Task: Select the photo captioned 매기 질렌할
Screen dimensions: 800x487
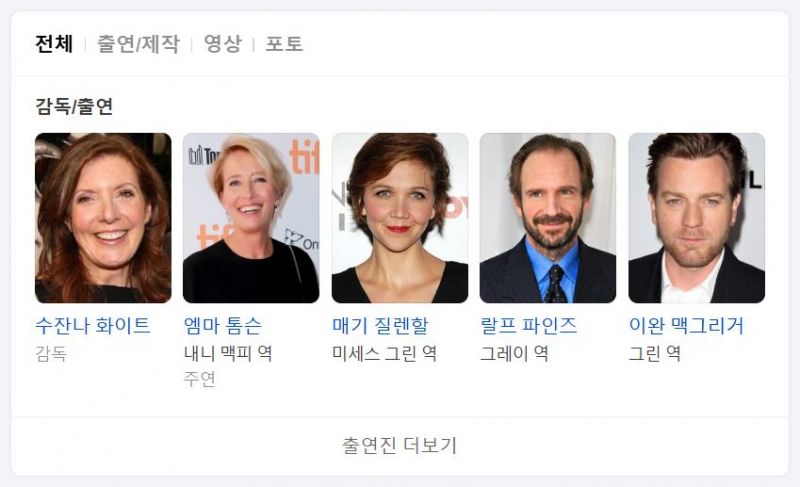Action: click(399, 218)
